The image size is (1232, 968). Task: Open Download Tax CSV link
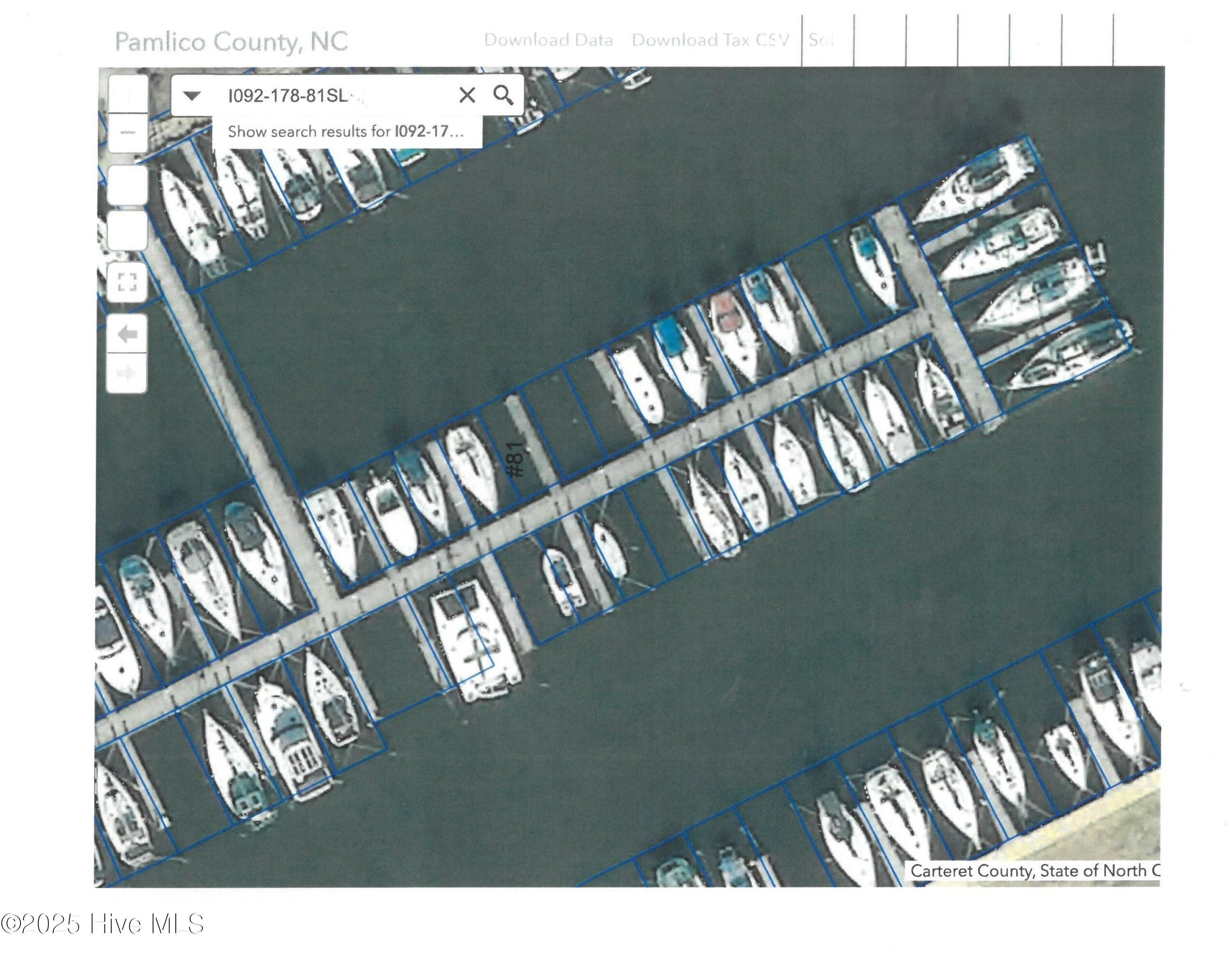[710, 40]
